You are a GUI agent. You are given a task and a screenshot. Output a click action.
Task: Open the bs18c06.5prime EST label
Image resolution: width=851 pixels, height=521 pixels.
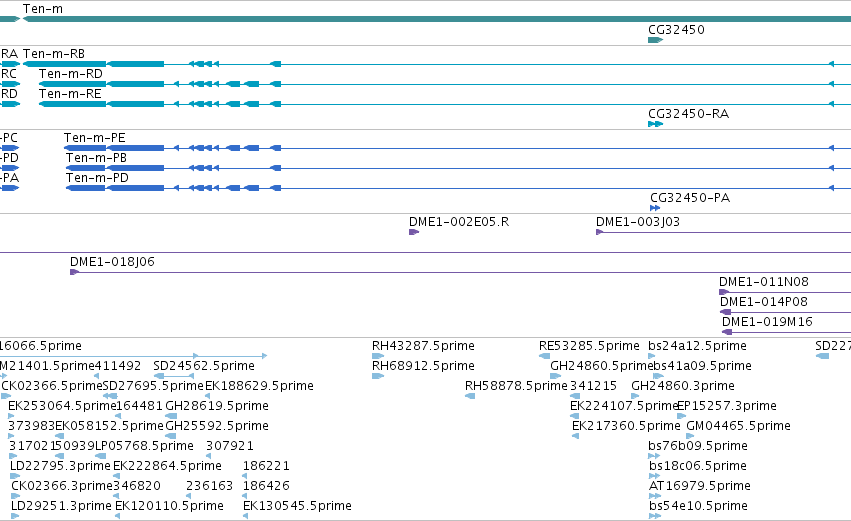click(697, 466)
